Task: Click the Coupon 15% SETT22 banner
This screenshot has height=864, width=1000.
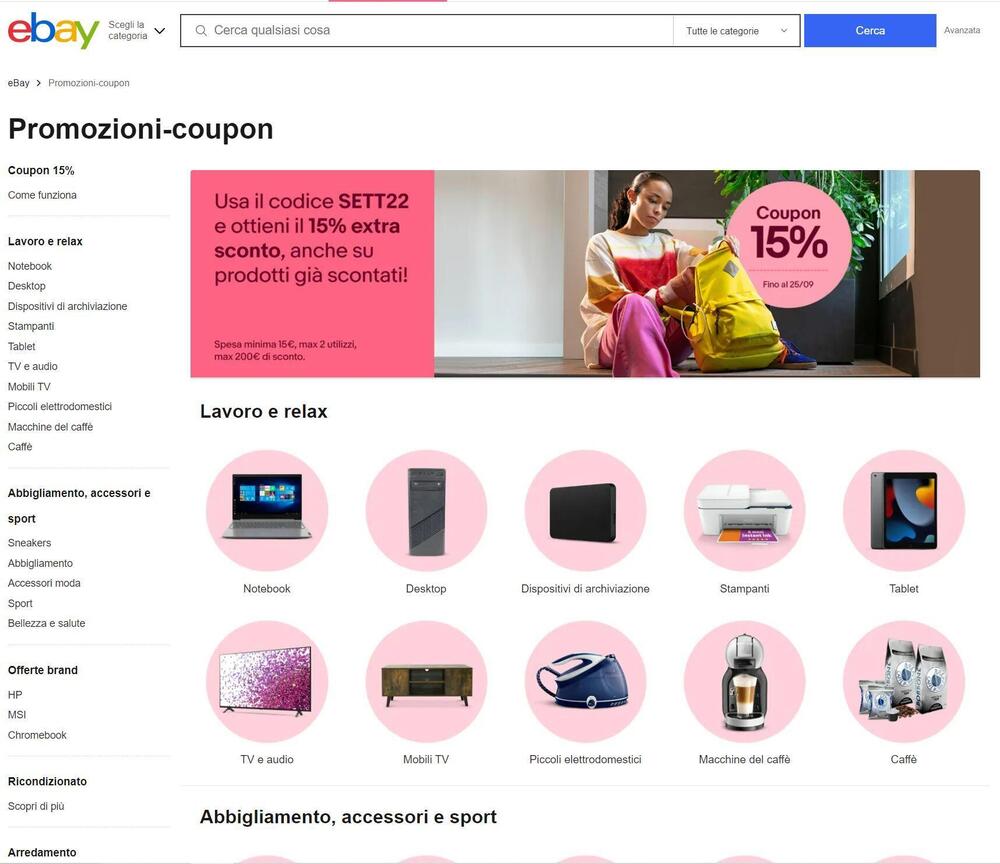Action: (585, 274)
